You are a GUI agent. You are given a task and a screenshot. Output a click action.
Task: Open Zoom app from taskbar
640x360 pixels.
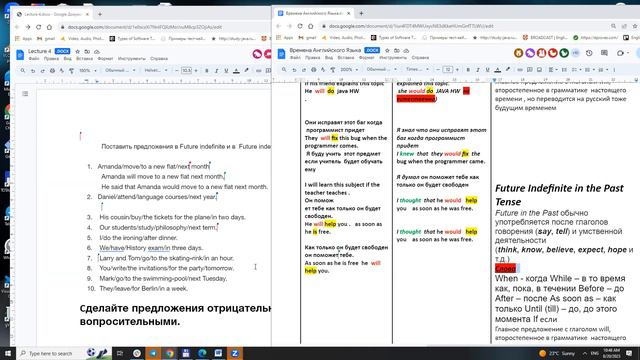point(235,353)
